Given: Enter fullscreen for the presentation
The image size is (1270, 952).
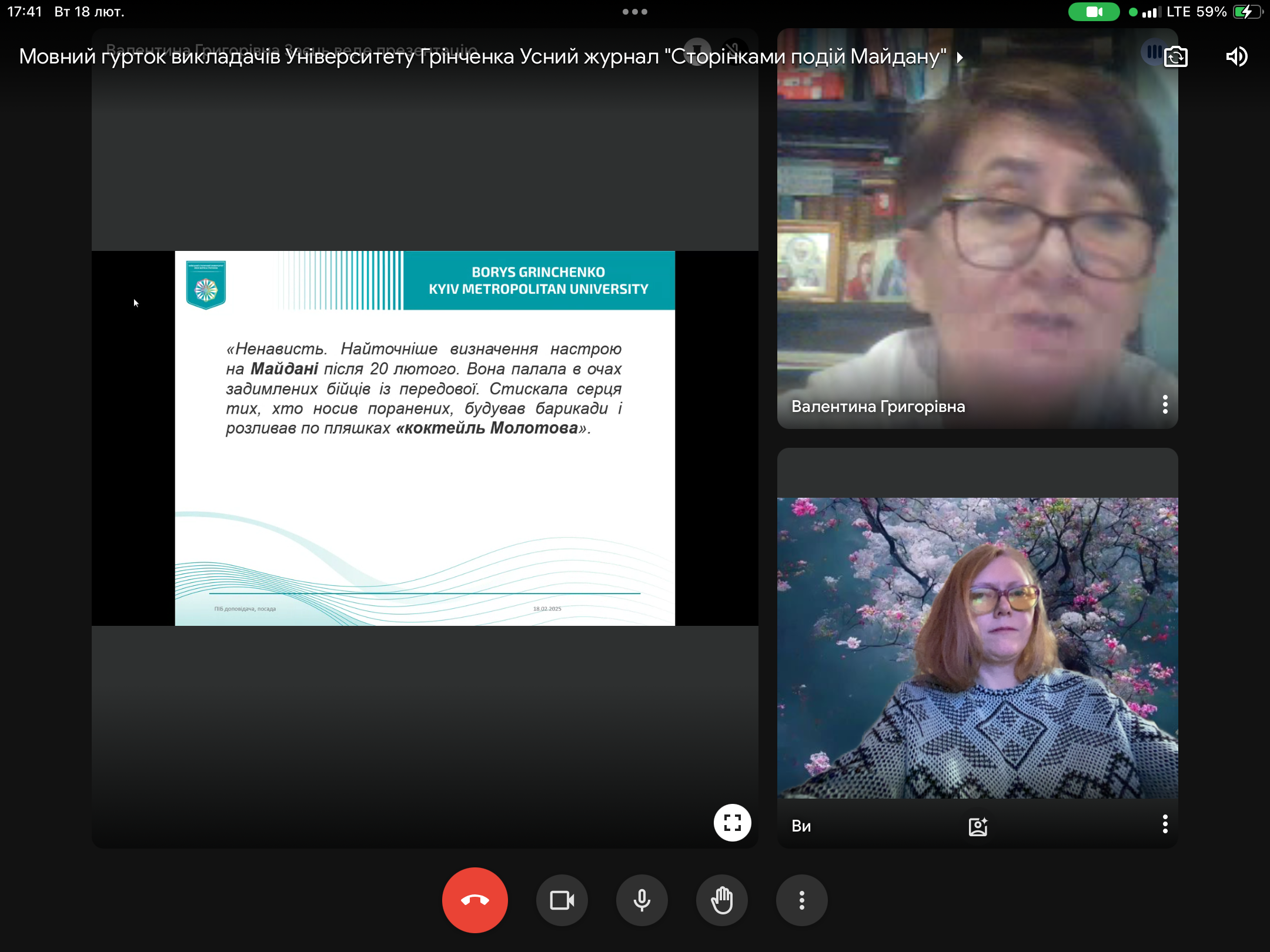Looking at the screenshot, I should point(732,822).
